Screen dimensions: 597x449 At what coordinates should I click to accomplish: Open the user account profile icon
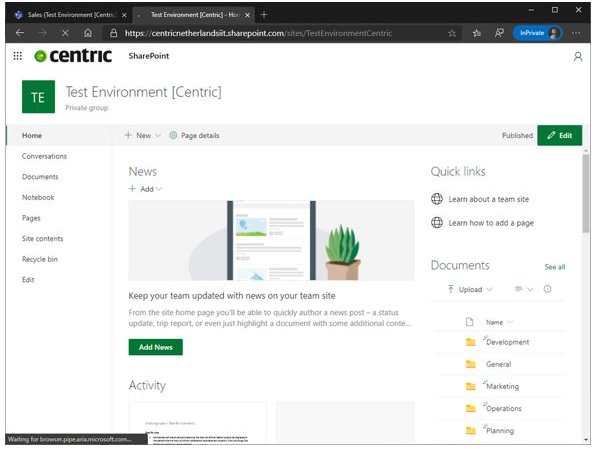tap(578, 57)
